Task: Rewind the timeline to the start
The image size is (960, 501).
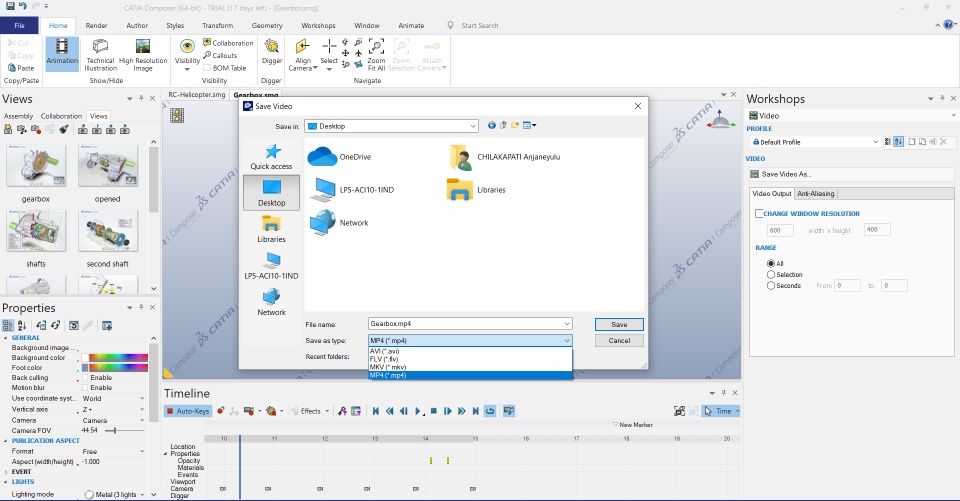Action: coord(375,412)
